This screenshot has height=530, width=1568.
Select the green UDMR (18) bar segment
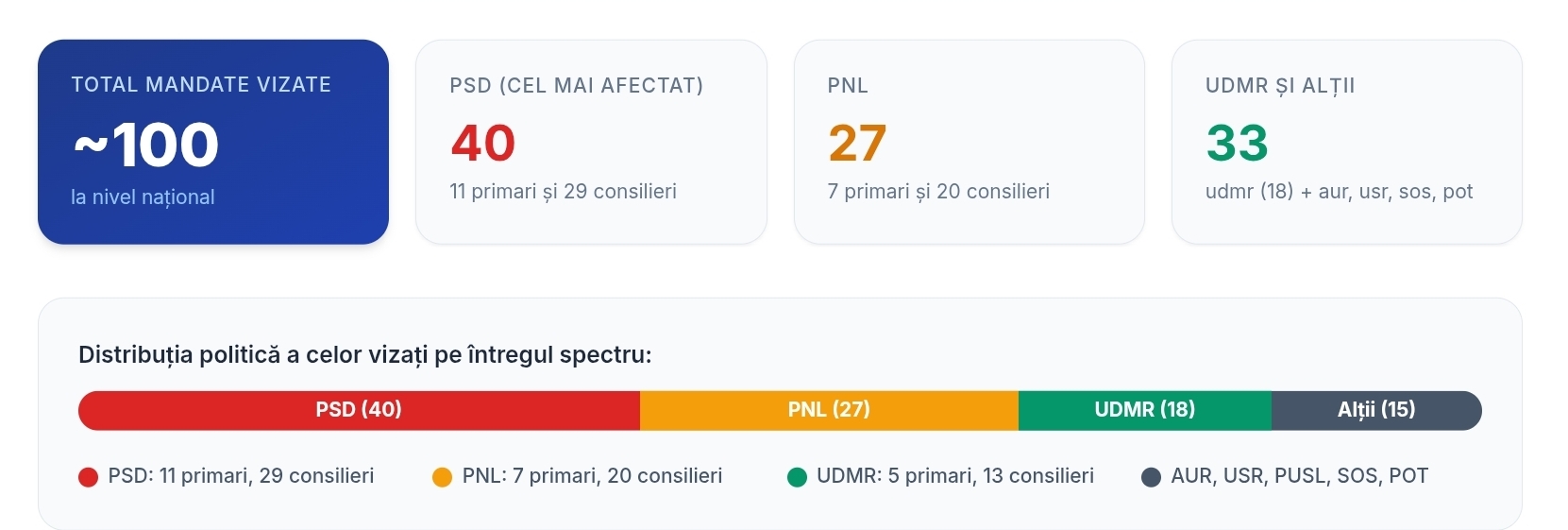click(x=1145, y=410)
